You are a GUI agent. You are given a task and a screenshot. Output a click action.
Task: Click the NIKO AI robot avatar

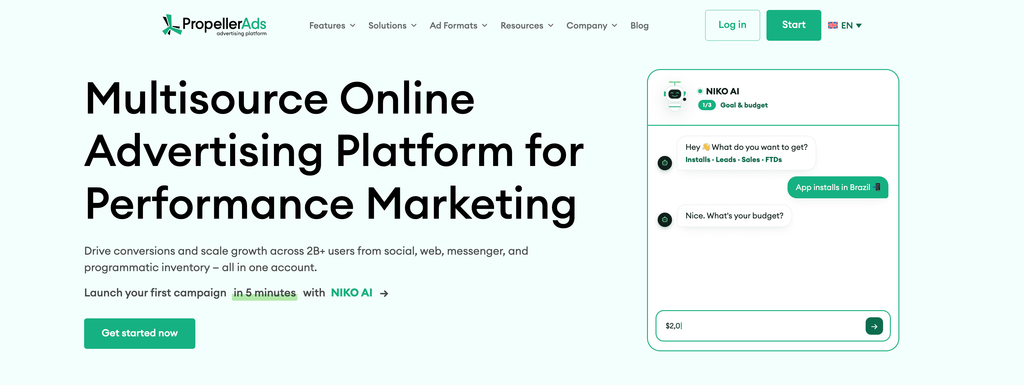click(x=675, y=97)
